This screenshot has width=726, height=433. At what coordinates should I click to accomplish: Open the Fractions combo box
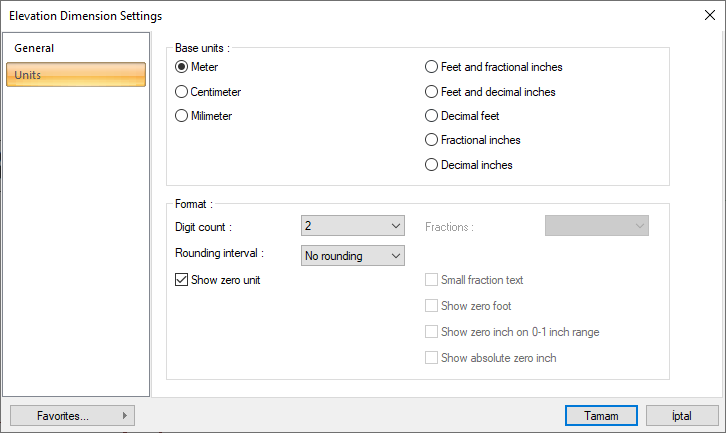click(x=596, y=226)
